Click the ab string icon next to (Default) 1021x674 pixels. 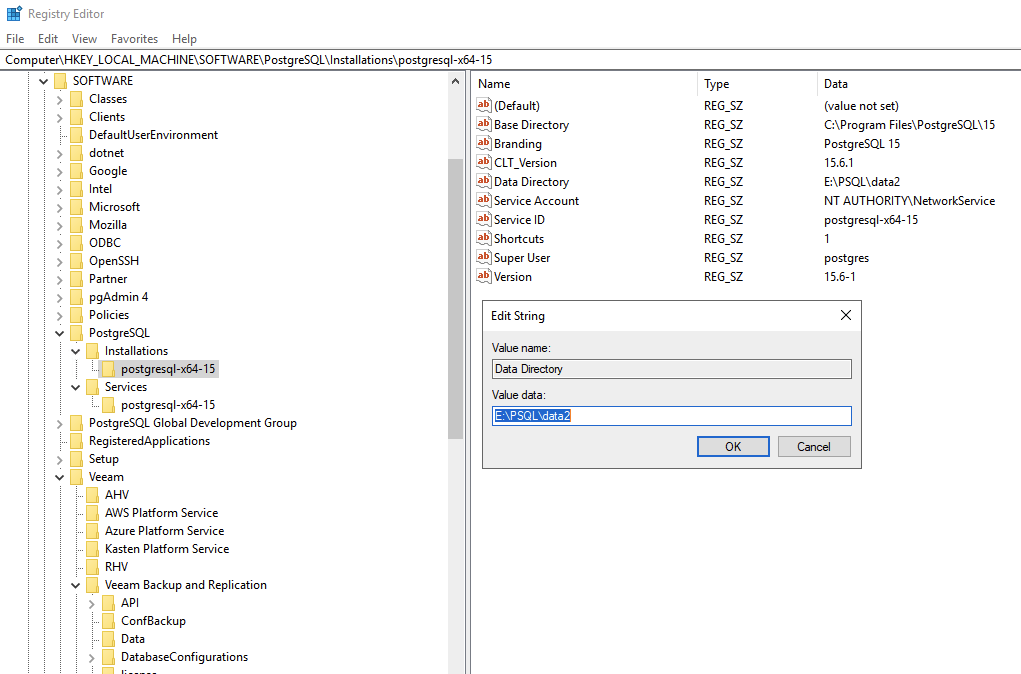click(485, 105)
